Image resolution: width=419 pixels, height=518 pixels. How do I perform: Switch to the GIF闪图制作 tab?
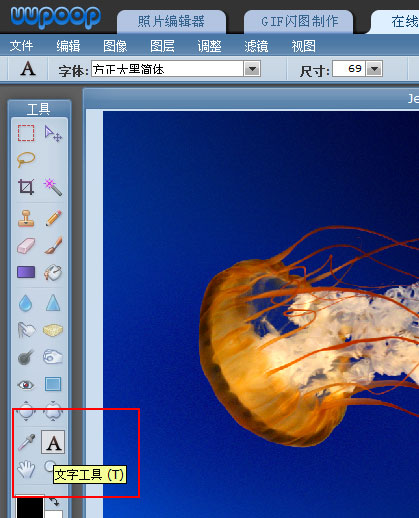[x=299, y=22]
